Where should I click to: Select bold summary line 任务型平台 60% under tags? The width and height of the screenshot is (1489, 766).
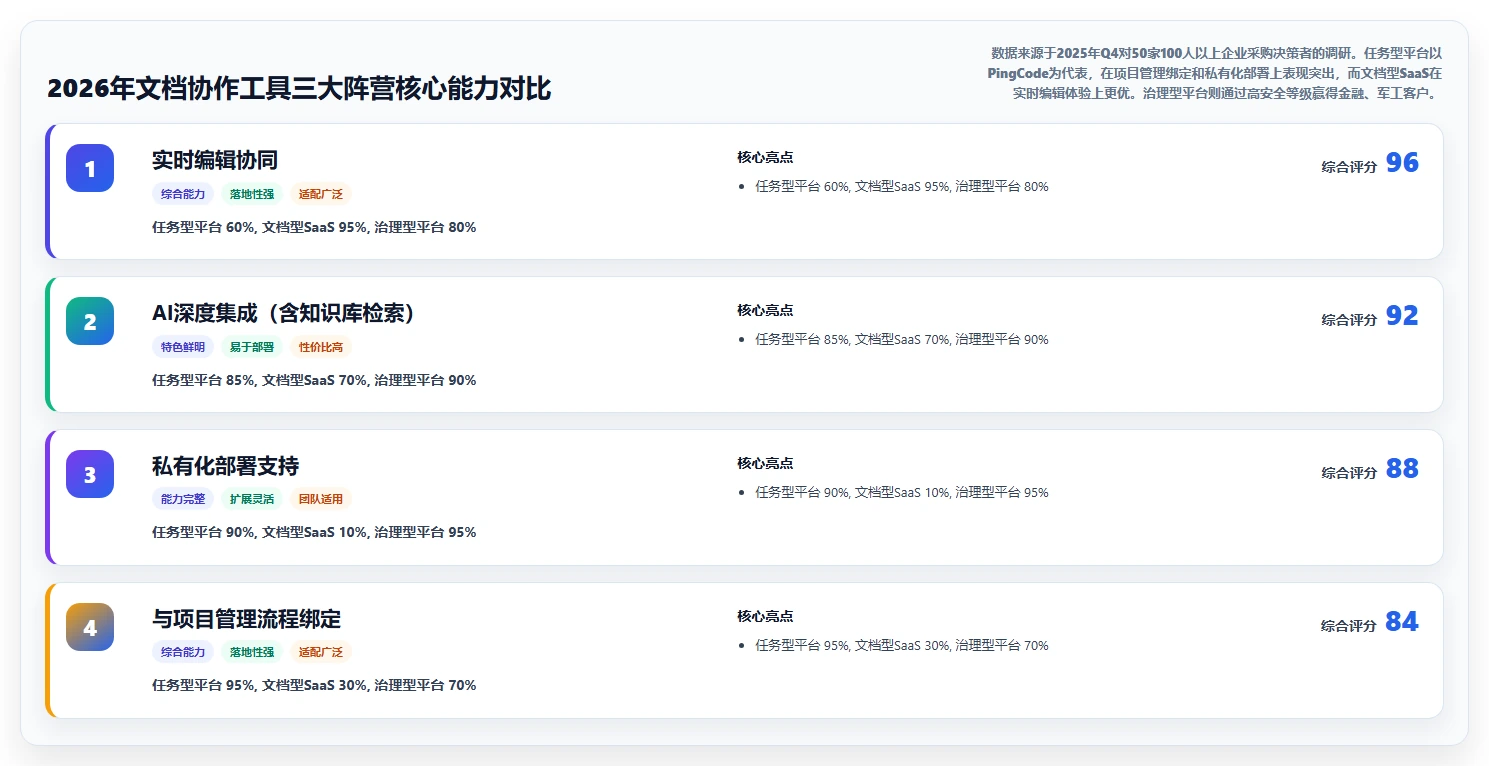coord(314,227)
